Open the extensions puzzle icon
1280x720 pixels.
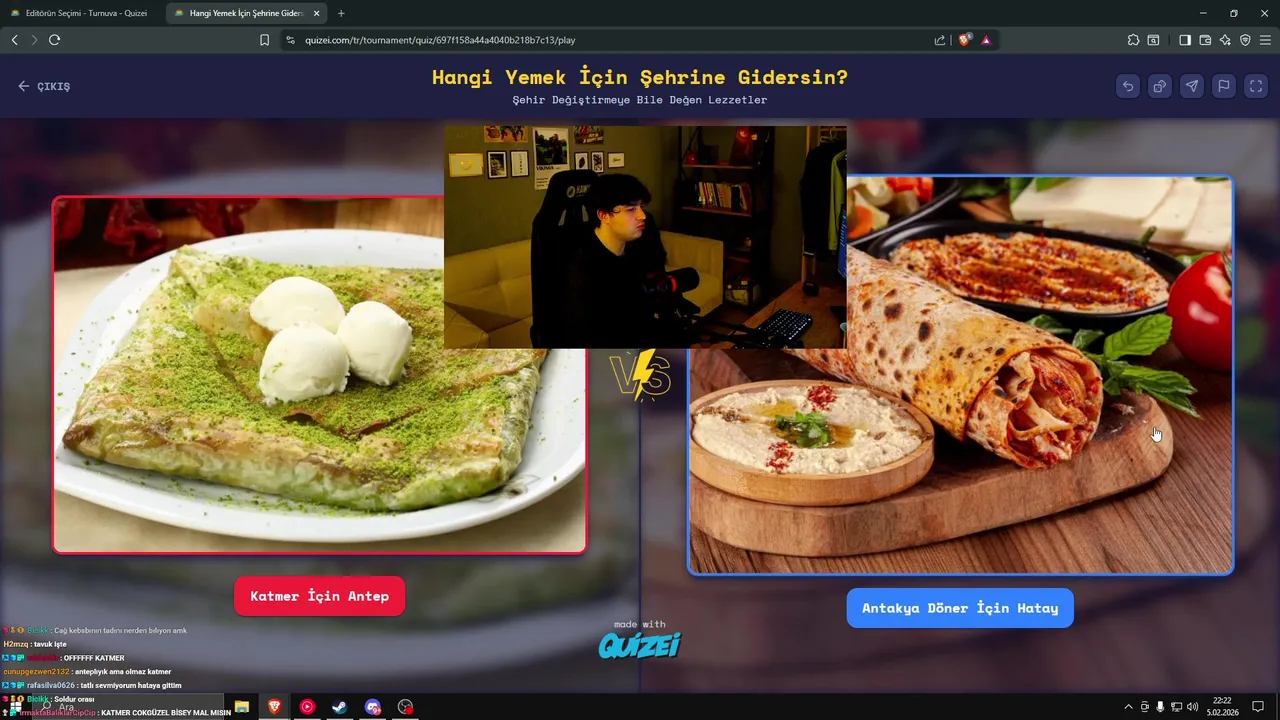point(1133,40)
